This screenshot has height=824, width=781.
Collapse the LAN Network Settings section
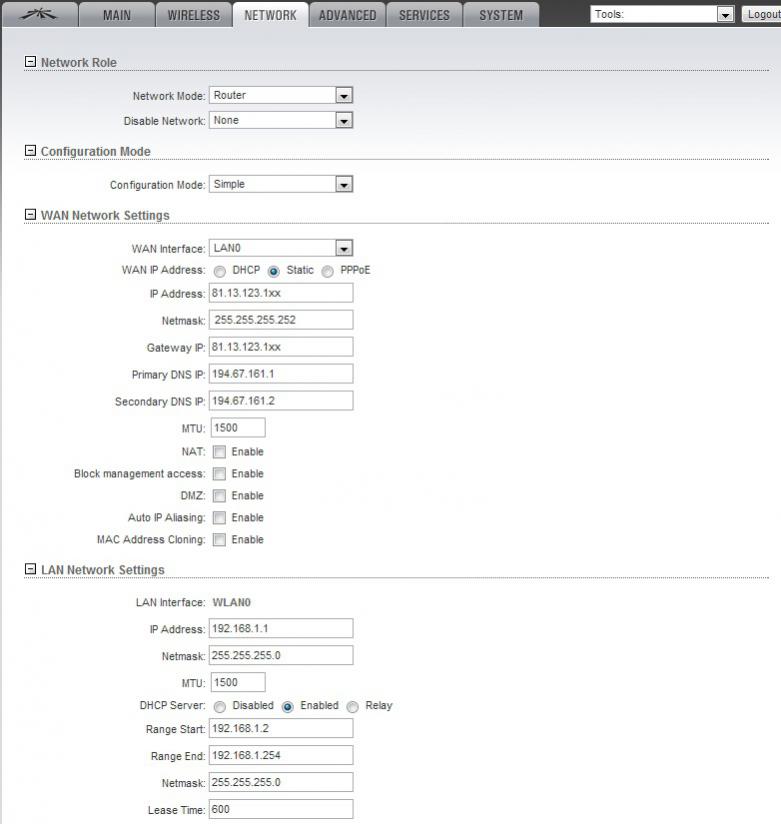coord(30,570)
